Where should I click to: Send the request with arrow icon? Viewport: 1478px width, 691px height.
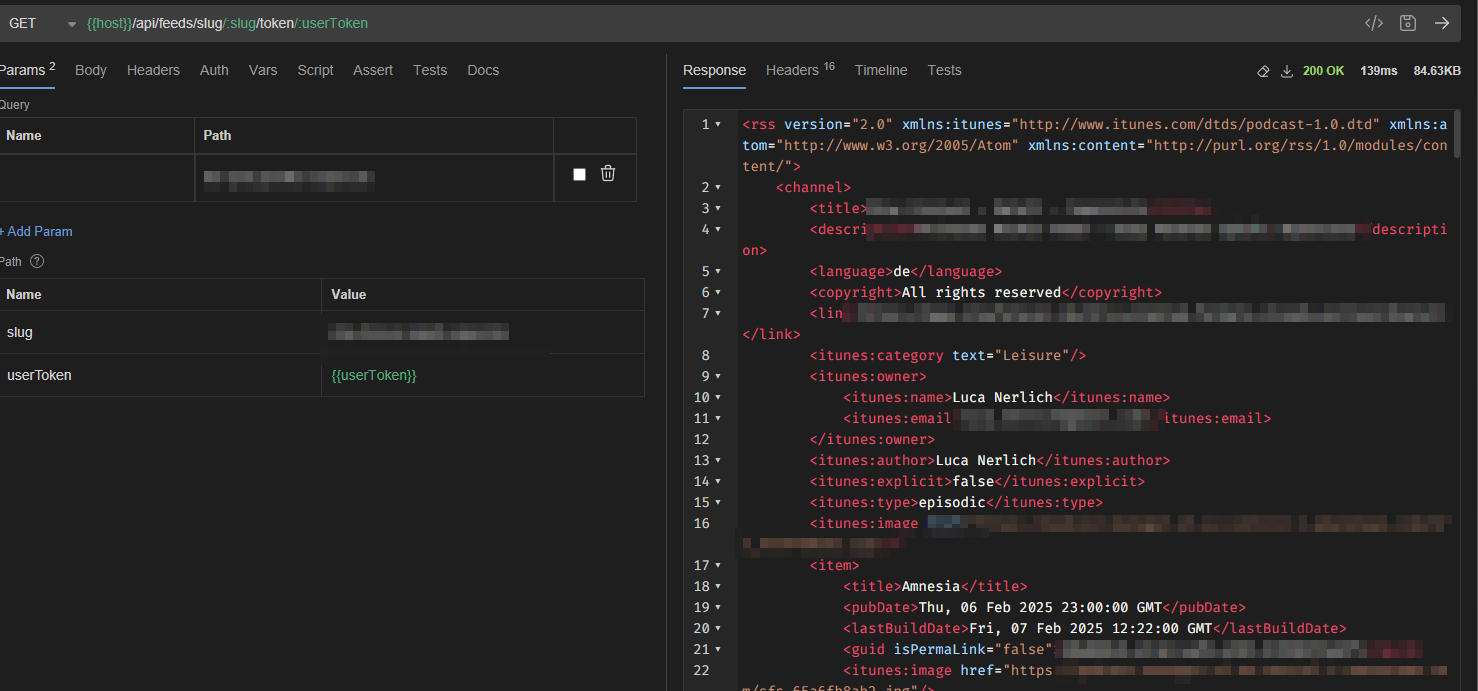coord(1442,23)
